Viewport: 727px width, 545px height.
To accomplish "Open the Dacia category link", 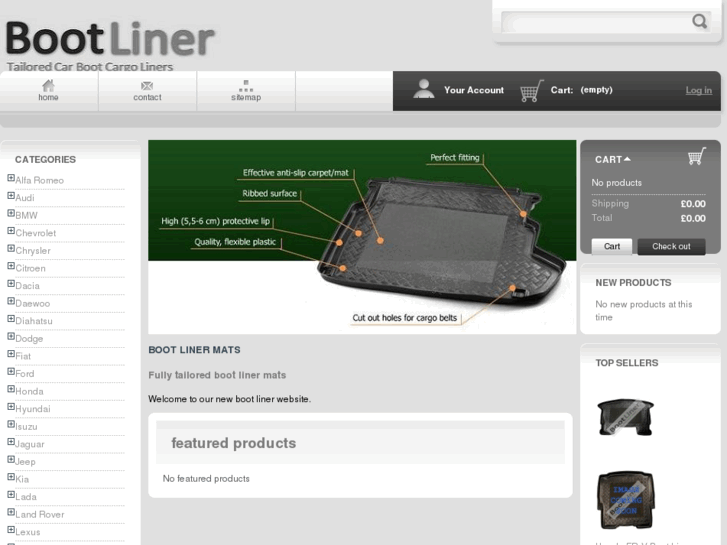I will pos(27,286).
